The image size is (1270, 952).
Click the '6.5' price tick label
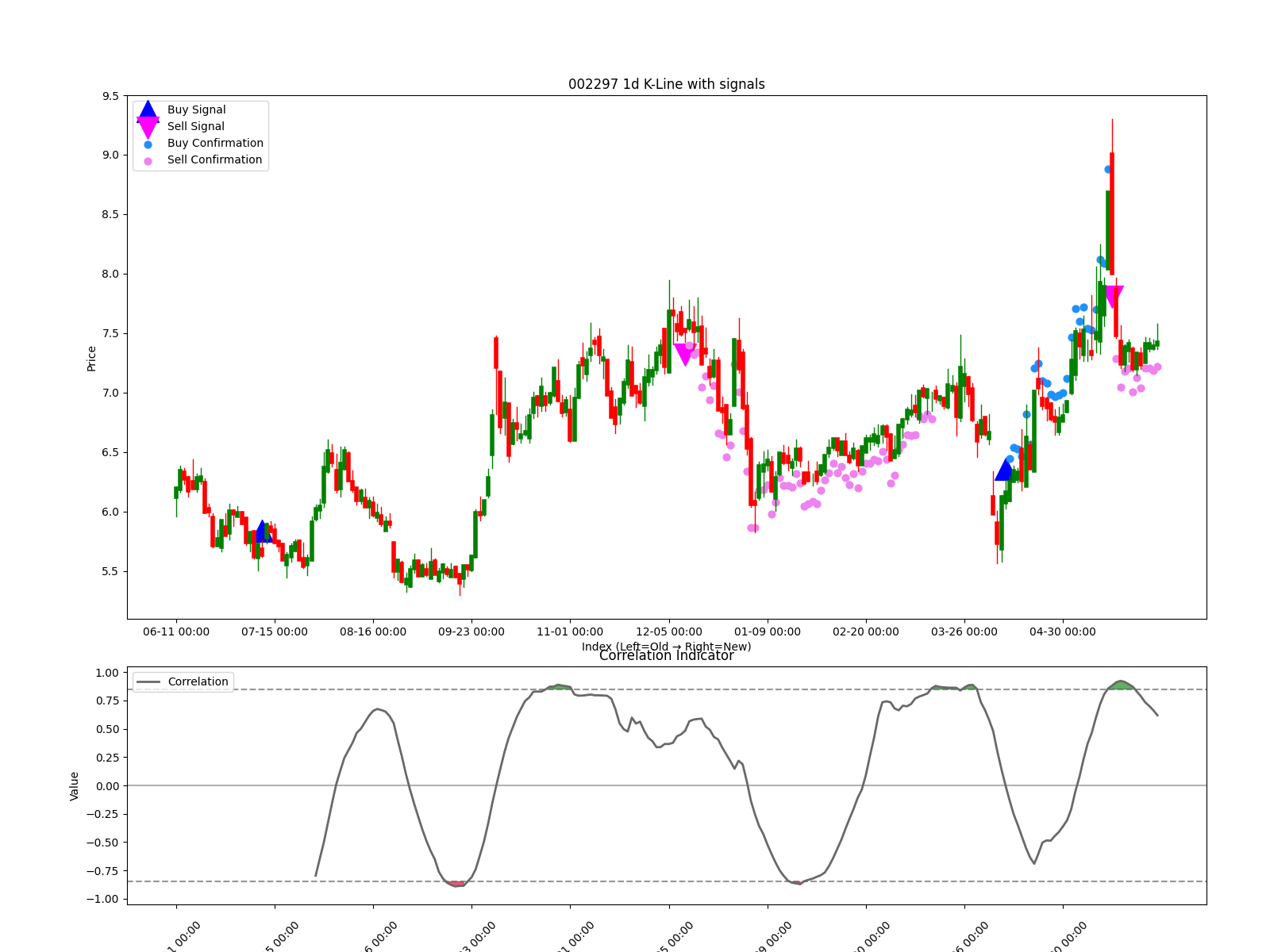tap(110, 453)
